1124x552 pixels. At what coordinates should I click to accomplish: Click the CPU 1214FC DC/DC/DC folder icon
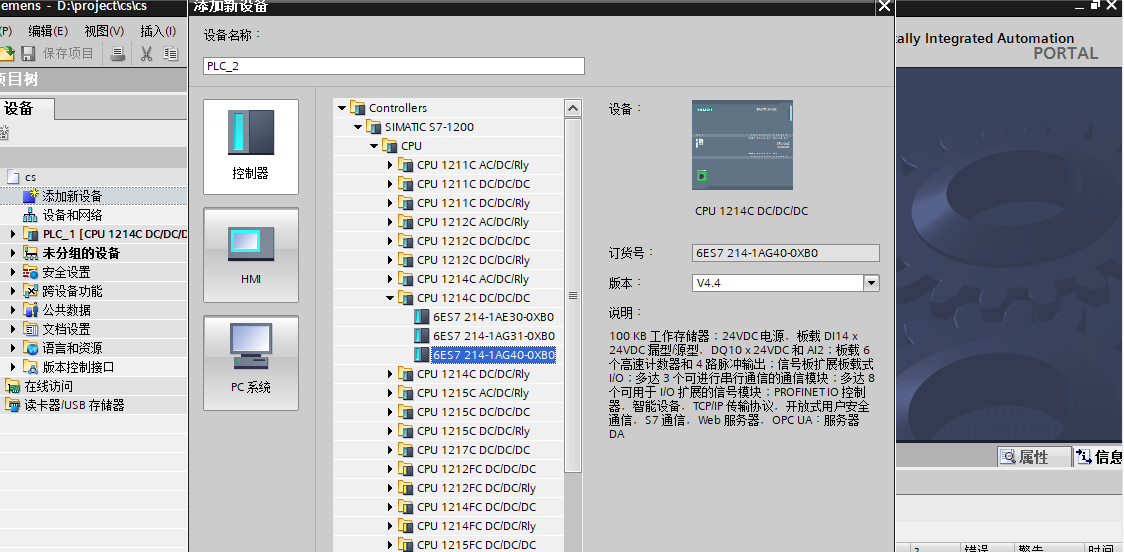click(x=406, y=507)
